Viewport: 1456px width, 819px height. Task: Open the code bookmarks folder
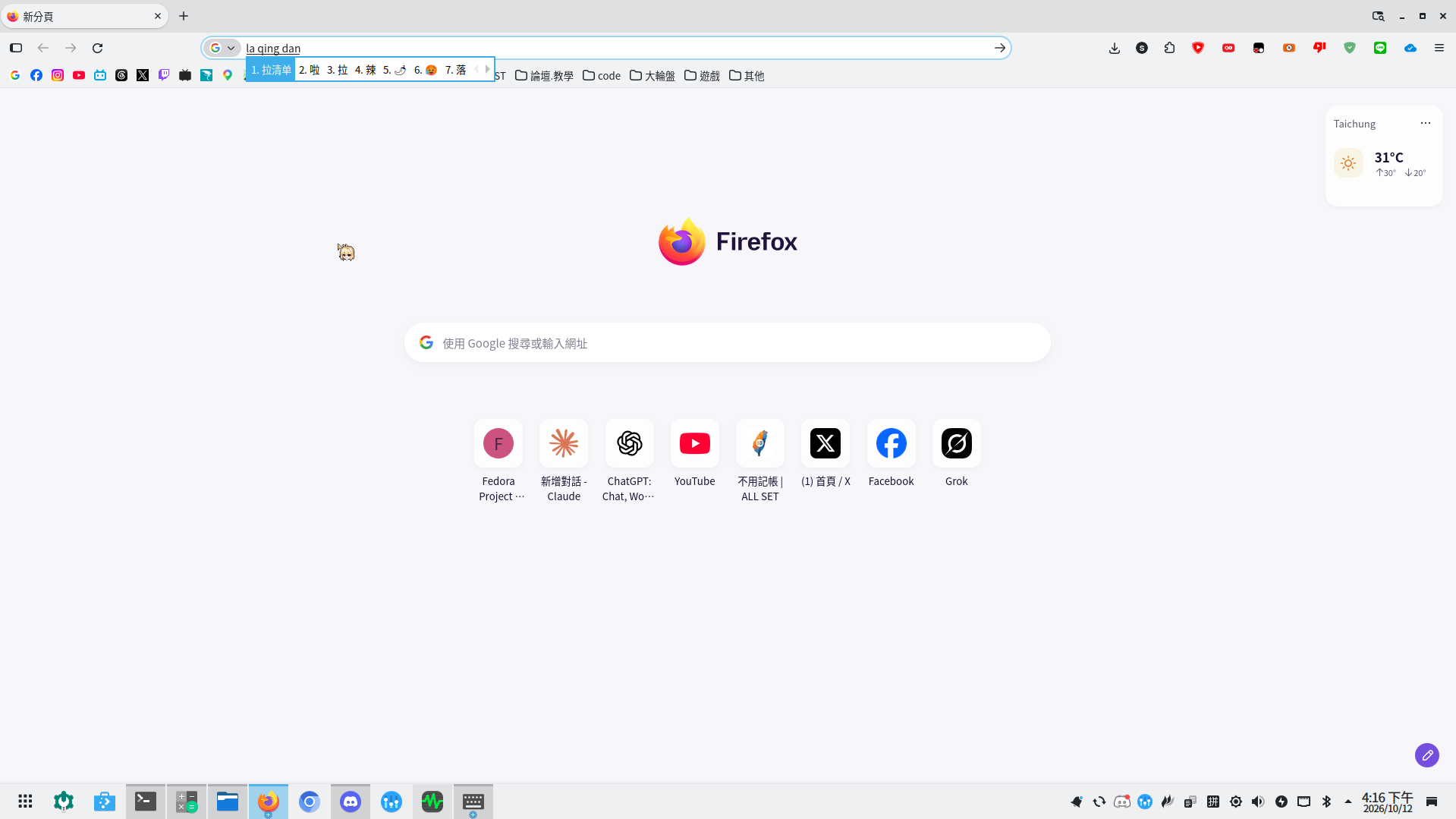(602, 75)
